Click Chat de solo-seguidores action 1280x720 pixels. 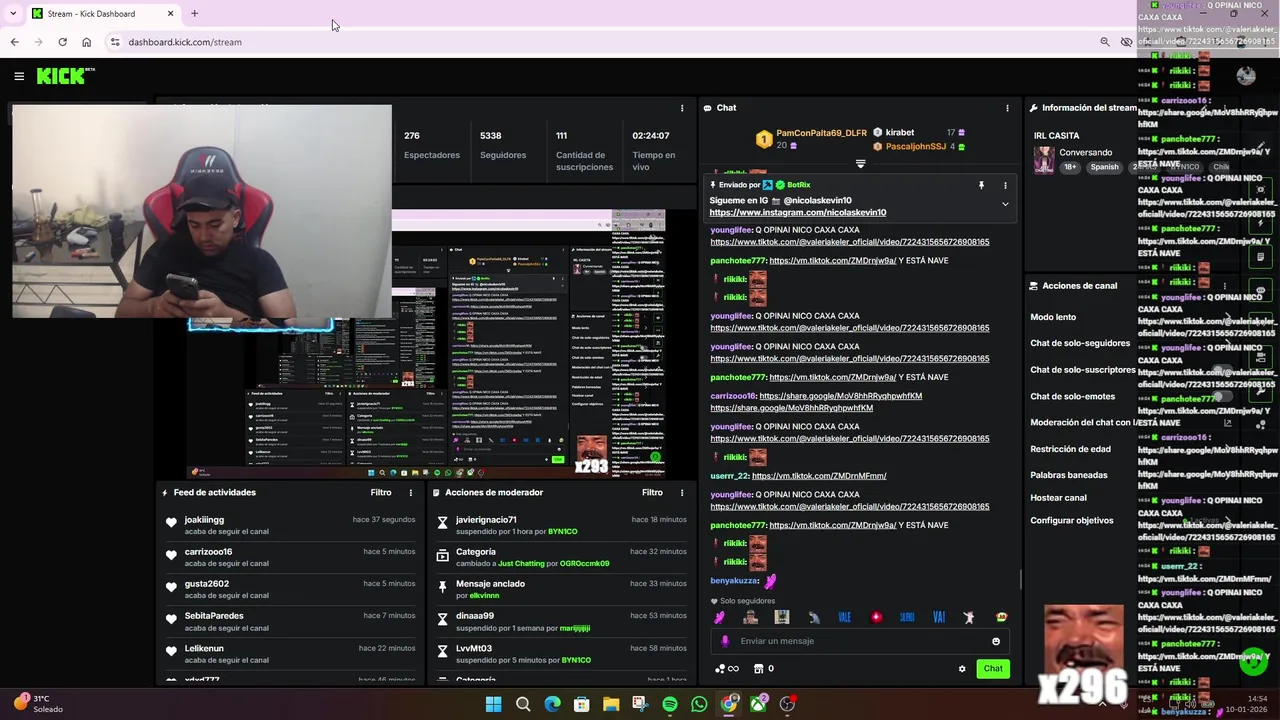1080,343
